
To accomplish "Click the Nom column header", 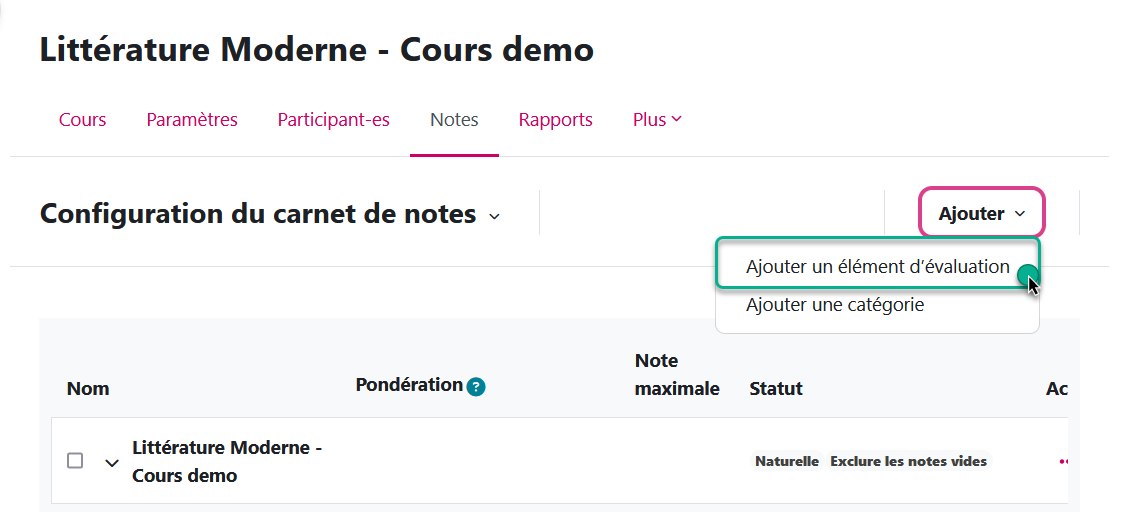I will coord(88,388).
